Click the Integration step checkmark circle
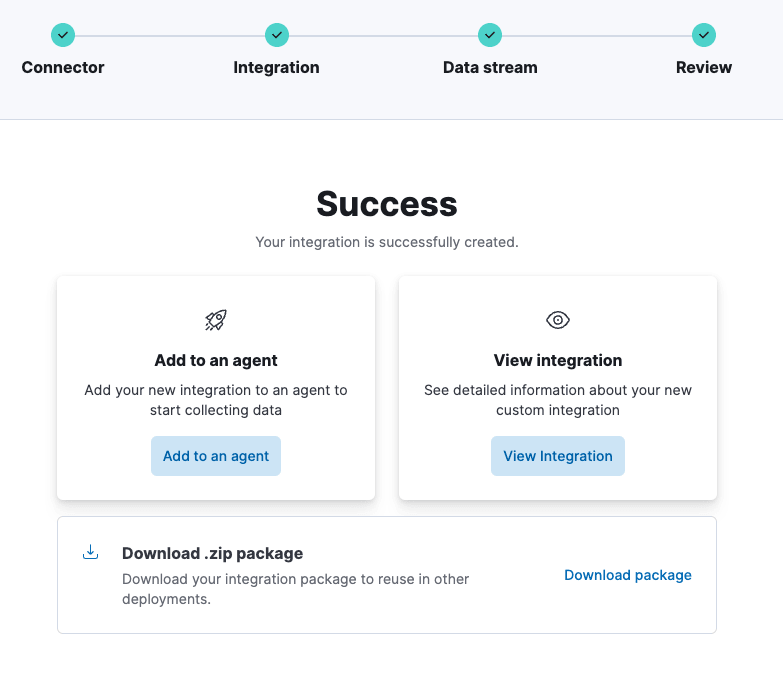Screen dimensions: 783x693 [x=277, y=35]
